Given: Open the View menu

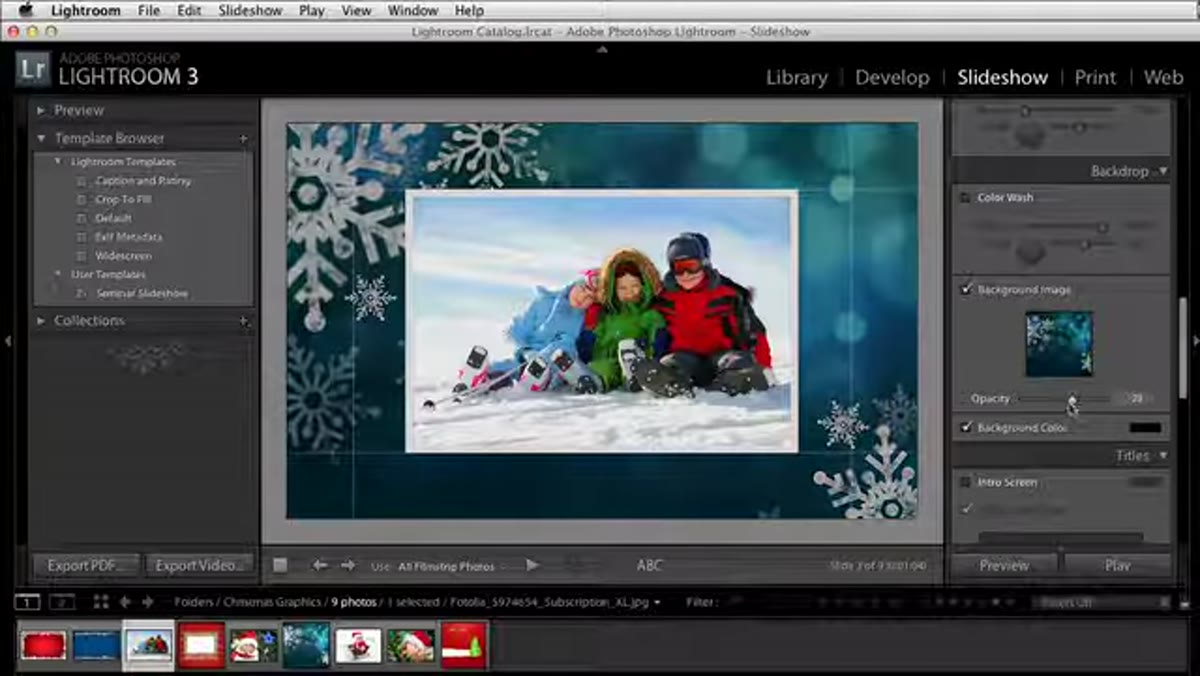Looking at the screenshot, I should pos(356,11).
